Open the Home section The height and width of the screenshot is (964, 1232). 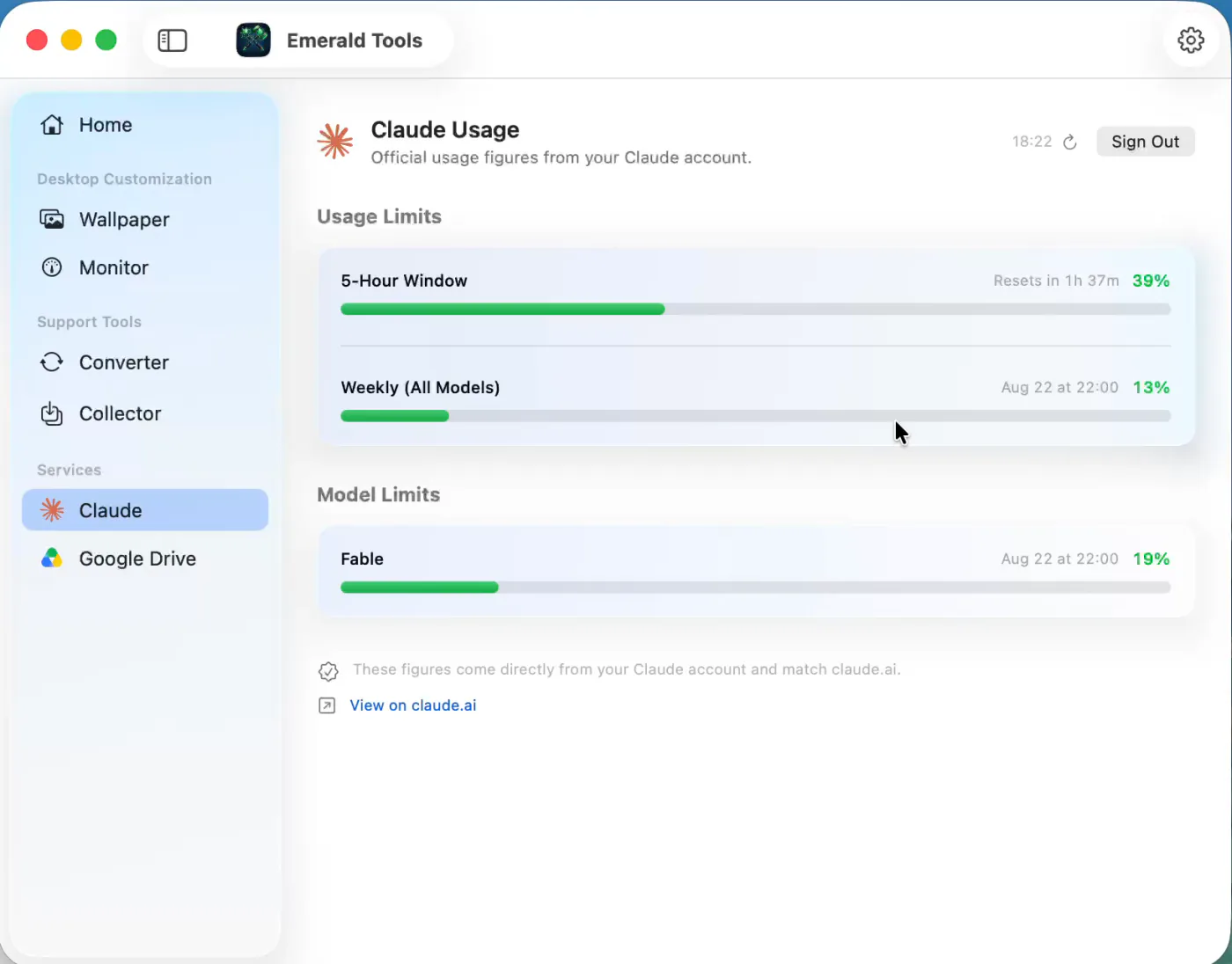click(x=145, y=125)
